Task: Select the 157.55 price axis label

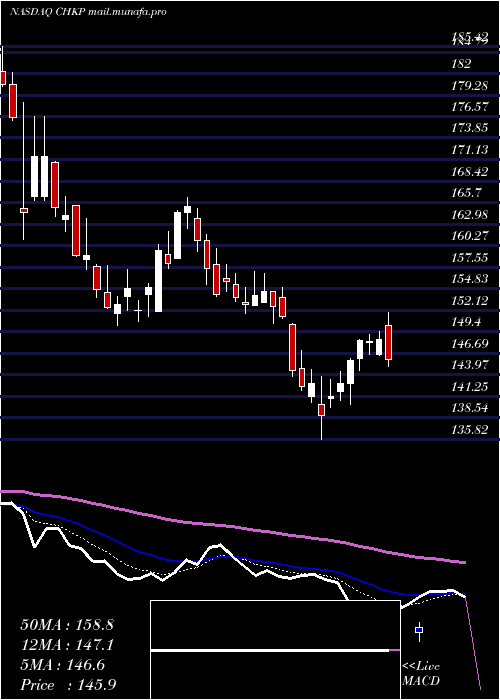Action: tap(469, 258)
